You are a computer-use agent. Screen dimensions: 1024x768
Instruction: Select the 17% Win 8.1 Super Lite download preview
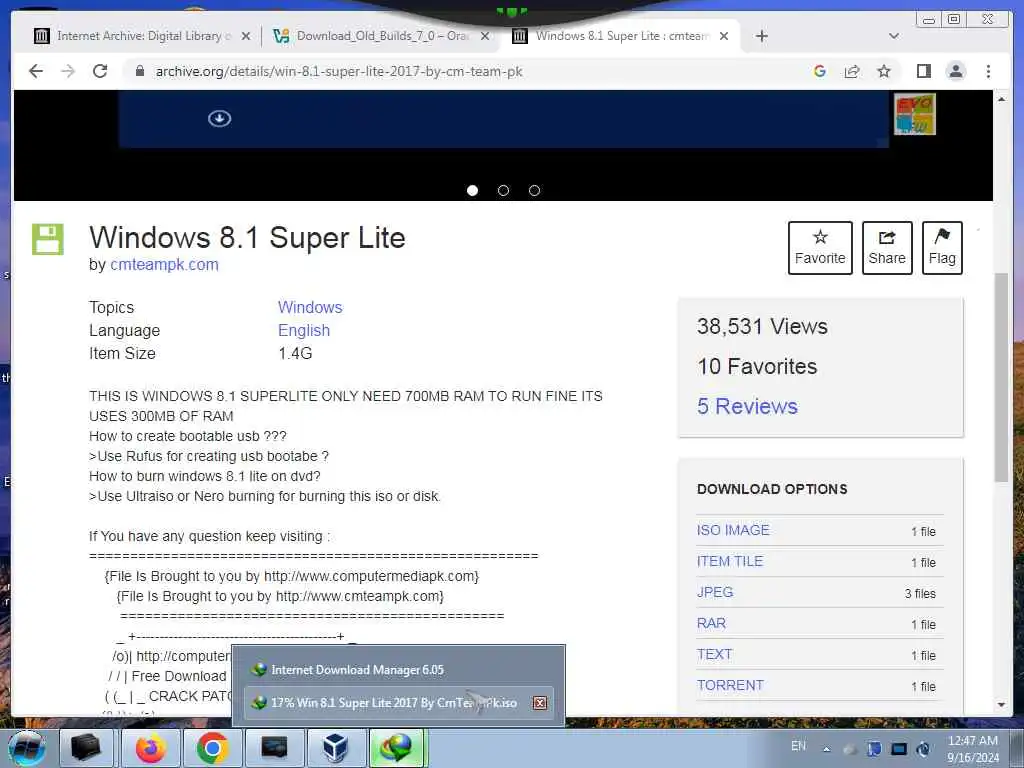398,703
